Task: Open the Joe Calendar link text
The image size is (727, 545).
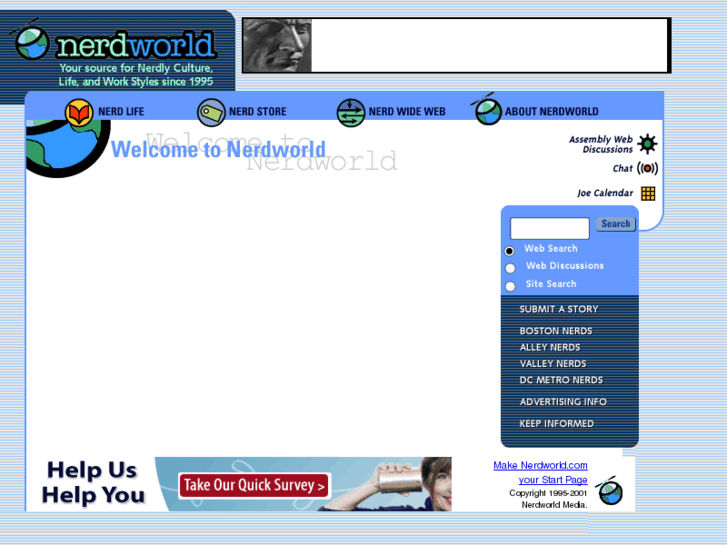Action: [605, 193]
